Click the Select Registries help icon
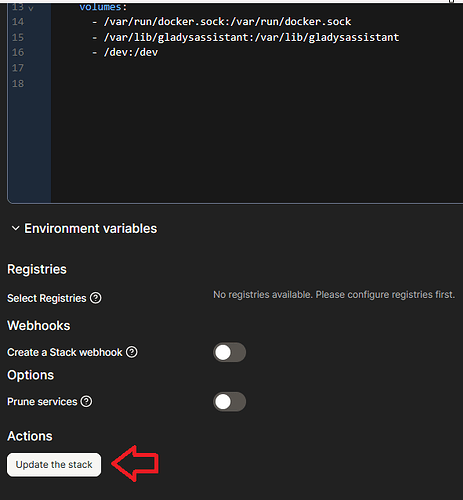Screen dimensions: 463x500 tap(96, 298)
